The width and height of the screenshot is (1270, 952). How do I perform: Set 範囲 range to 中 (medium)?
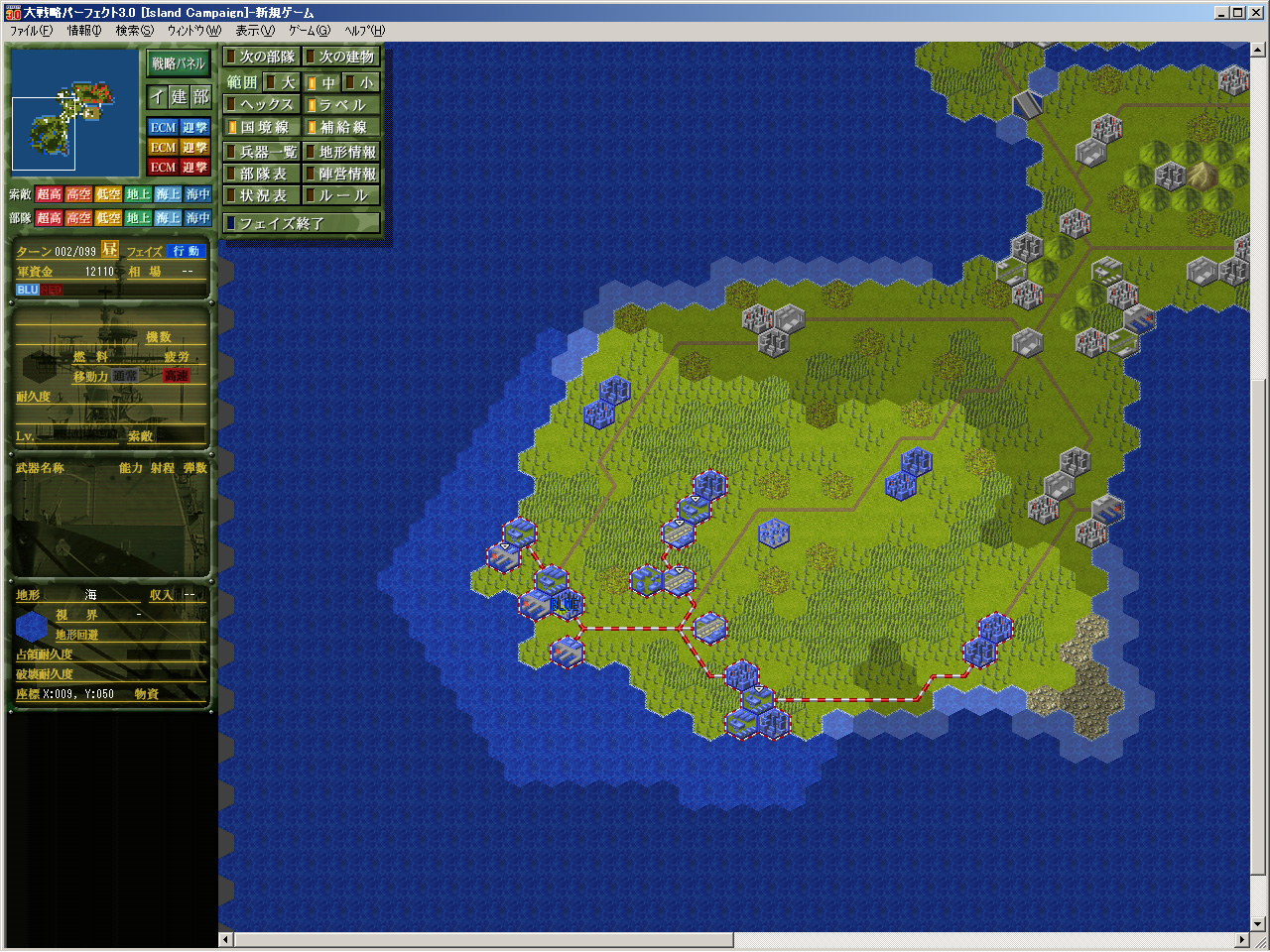pos(321,82)
